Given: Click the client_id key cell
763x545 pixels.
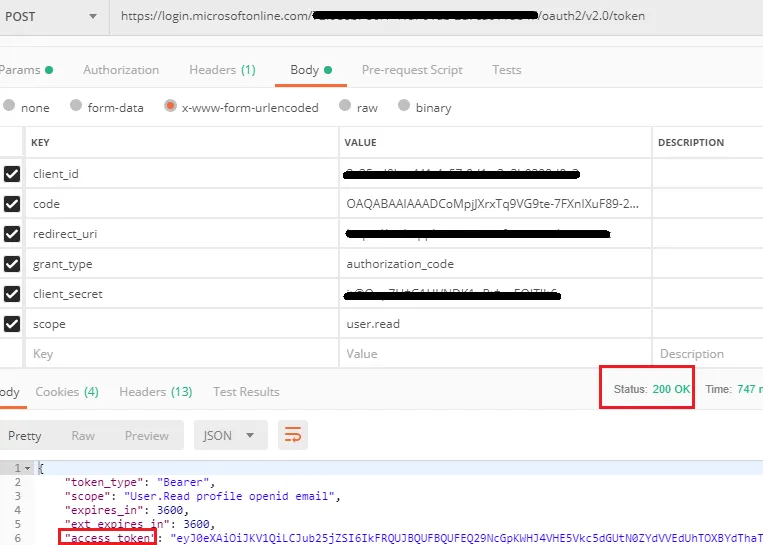Looking at the screenshot, I should [x=182, y=174].
